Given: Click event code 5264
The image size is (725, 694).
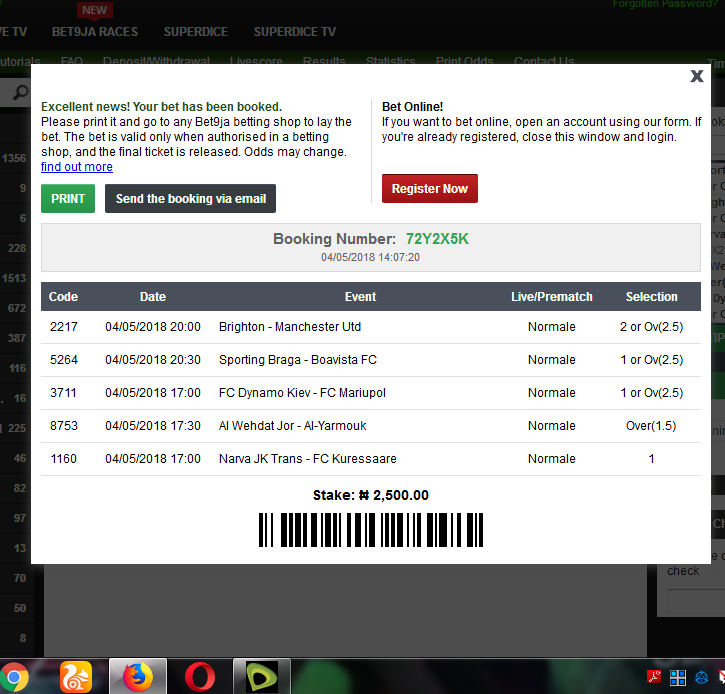Looking at the screenshot, I should 64,359.
